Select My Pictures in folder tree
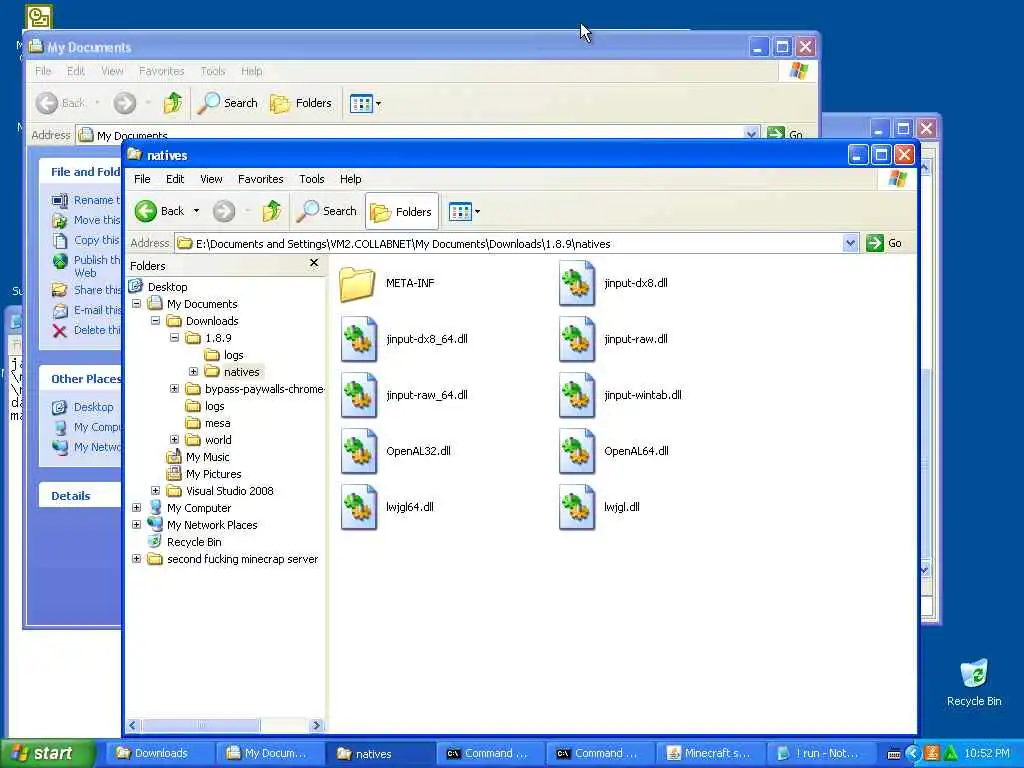This screenshot has height=768, width=1024. point(213,474)
